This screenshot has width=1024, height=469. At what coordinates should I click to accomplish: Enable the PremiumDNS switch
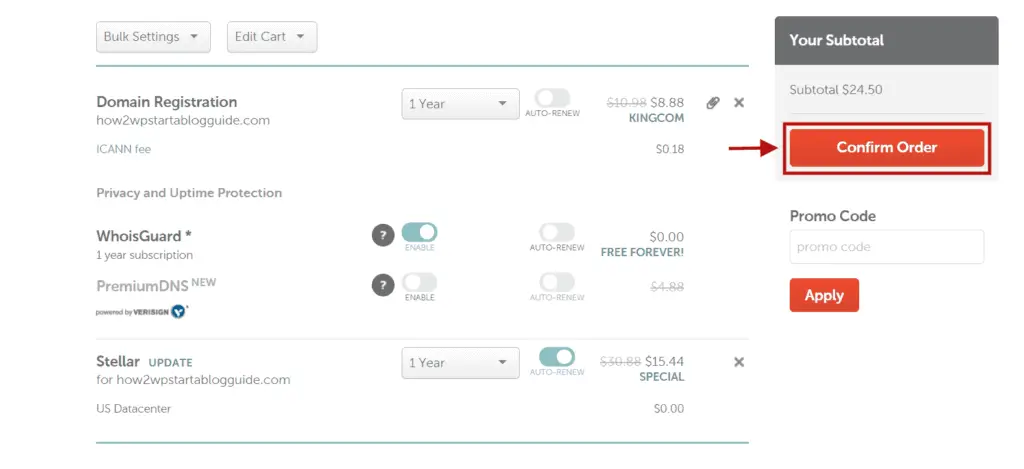(419, 282)
